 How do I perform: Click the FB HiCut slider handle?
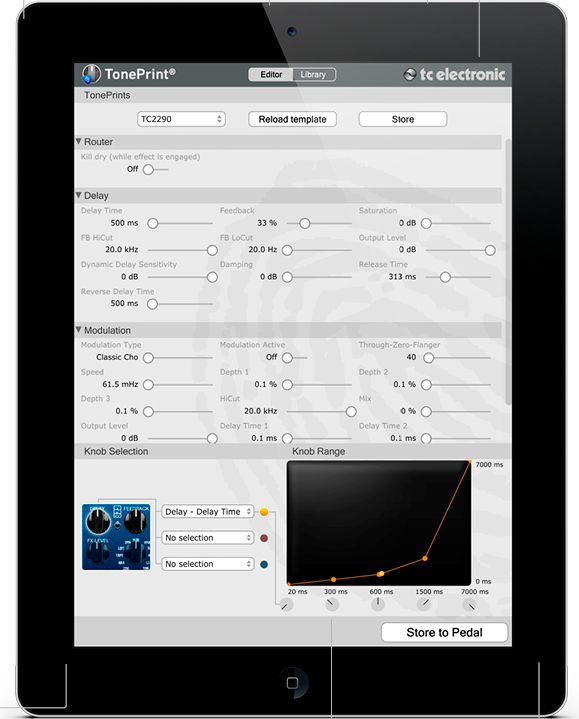tap(212, 250)
